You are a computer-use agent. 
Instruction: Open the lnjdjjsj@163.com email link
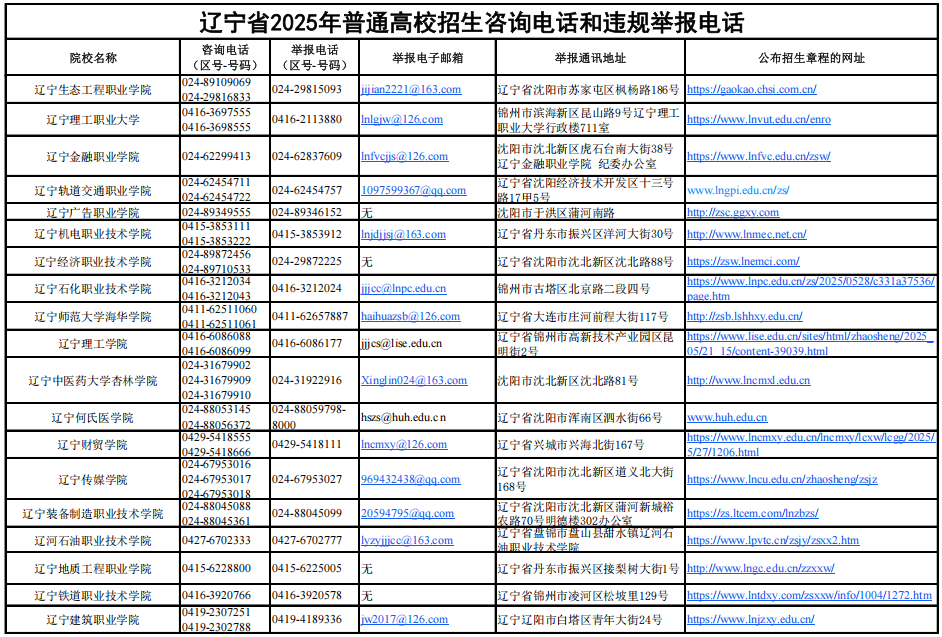(x=403, y=234)
